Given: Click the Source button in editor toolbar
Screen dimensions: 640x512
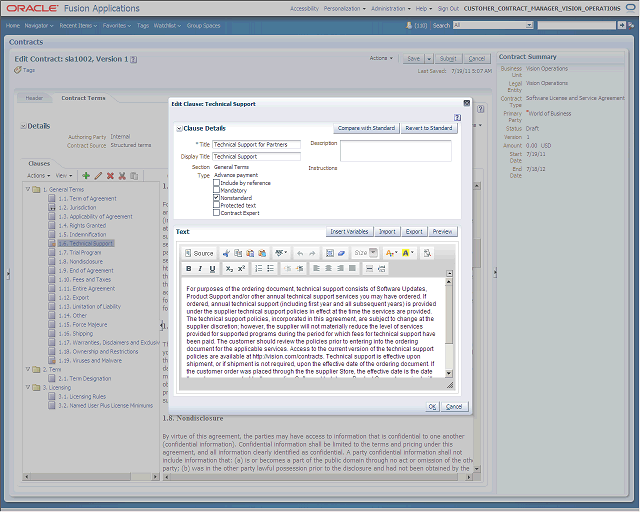Looking at the screenshot, I should [199, 254].
